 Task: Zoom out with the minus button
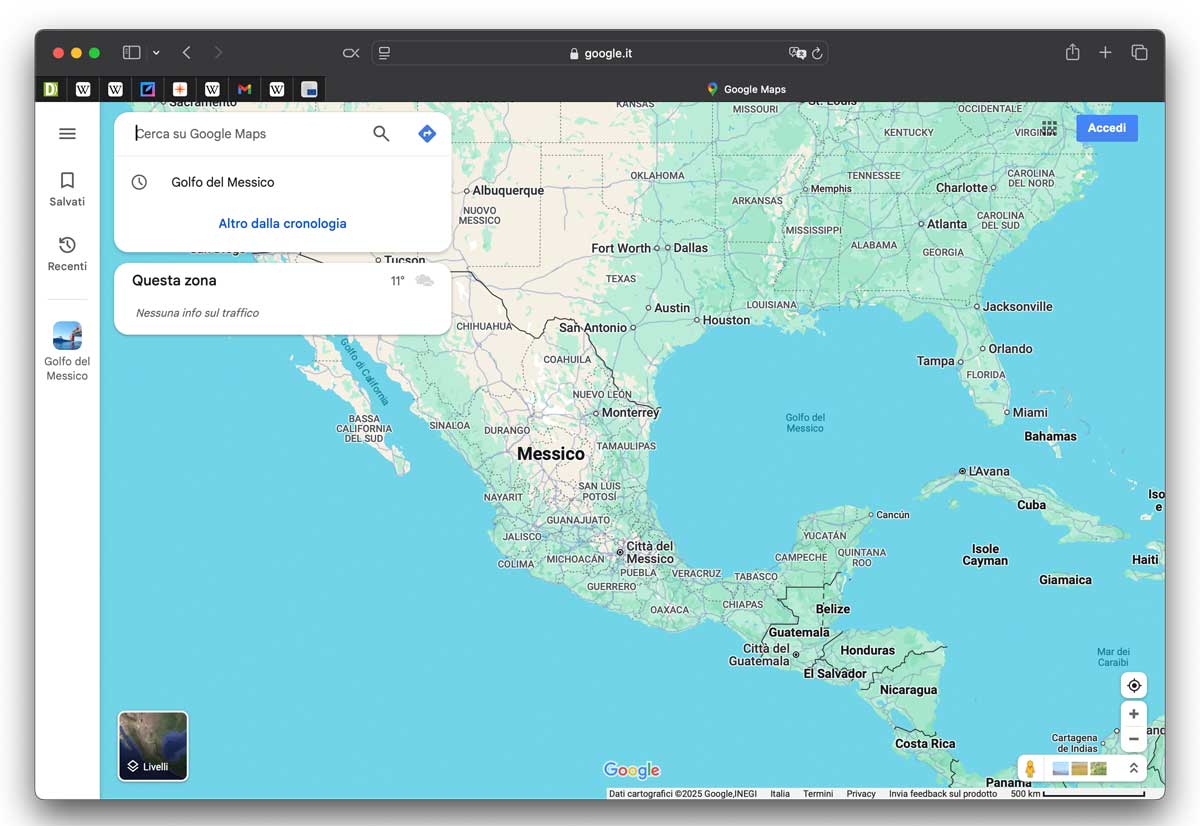pos(1133,739)
